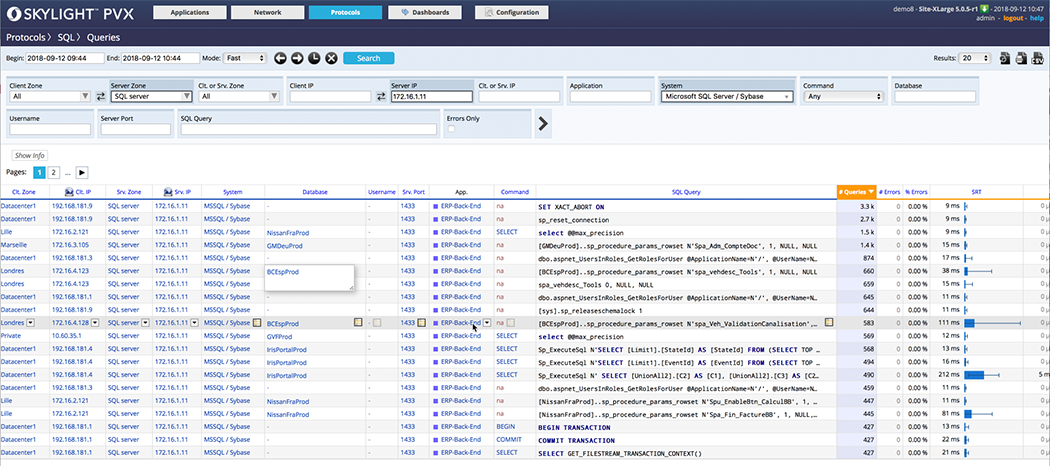The image size is (1050, 466).
Task: Click the BCEspProd tooltip text box
Action: coord(309,278)
